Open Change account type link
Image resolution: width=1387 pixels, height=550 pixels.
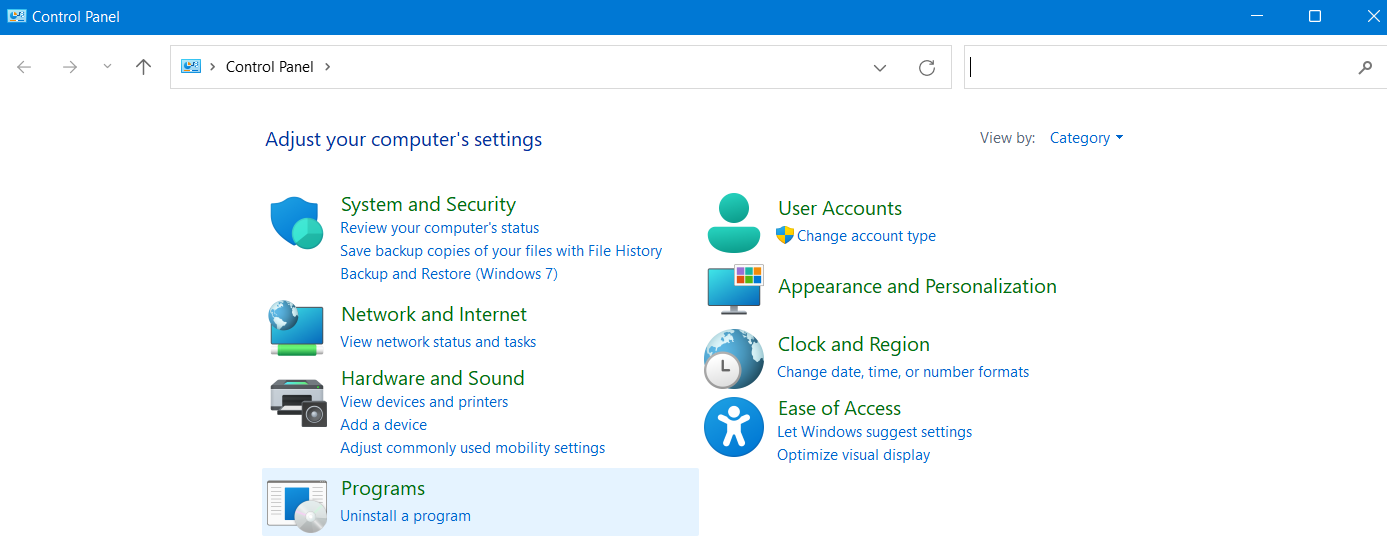(x=866, y=236)
